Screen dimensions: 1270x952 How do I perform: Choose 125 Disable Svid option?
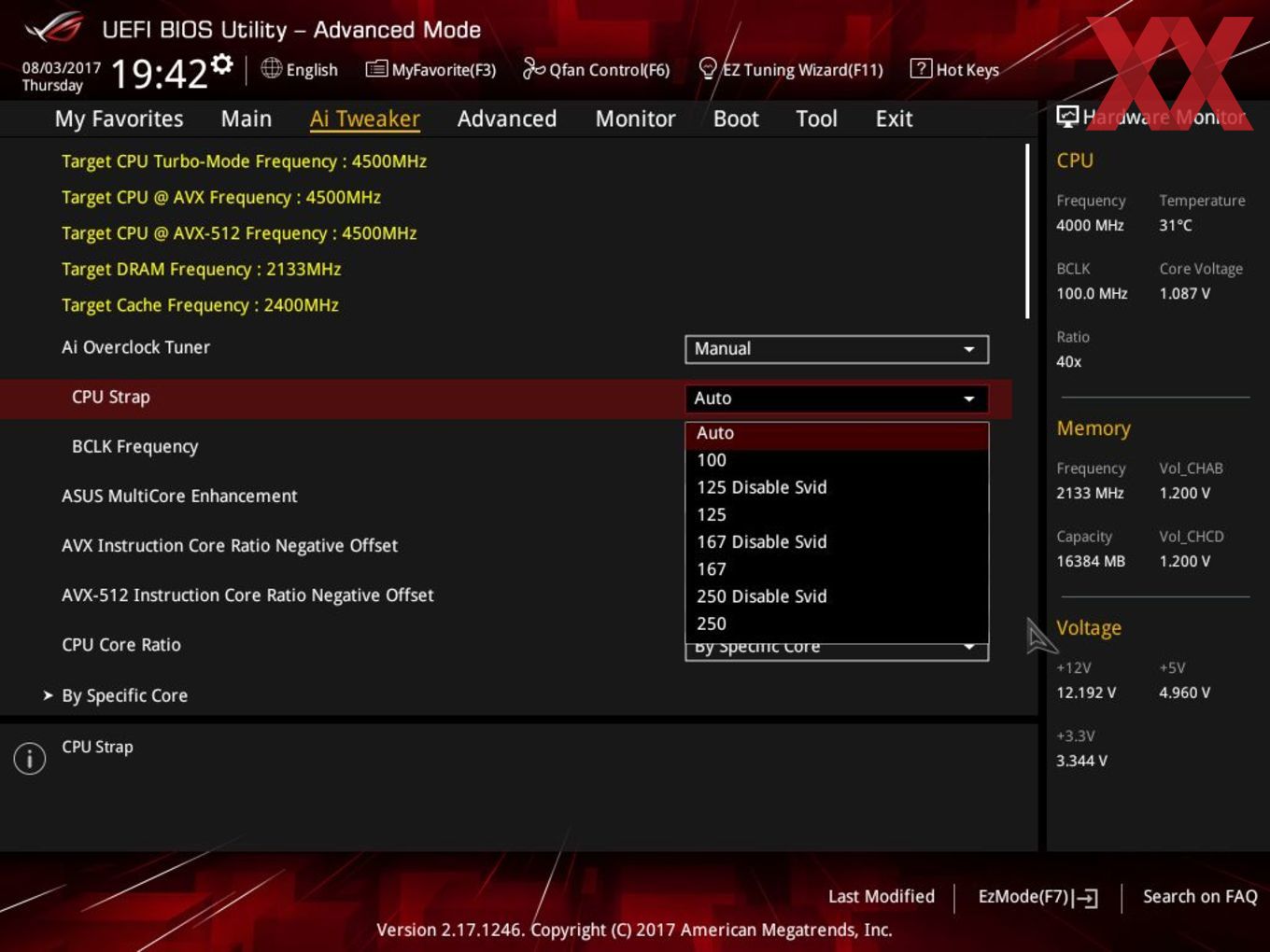[837, 487]
